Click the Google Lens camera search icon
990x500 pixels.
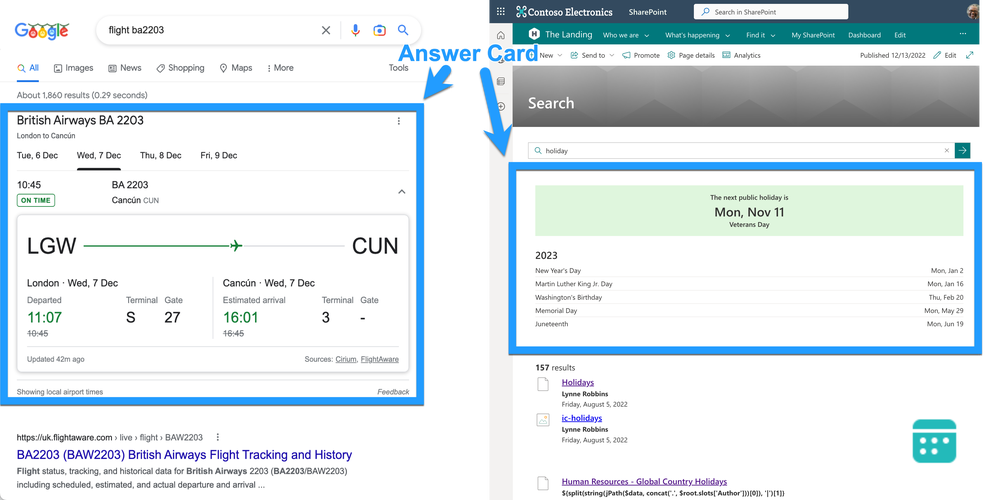(379, 30)
